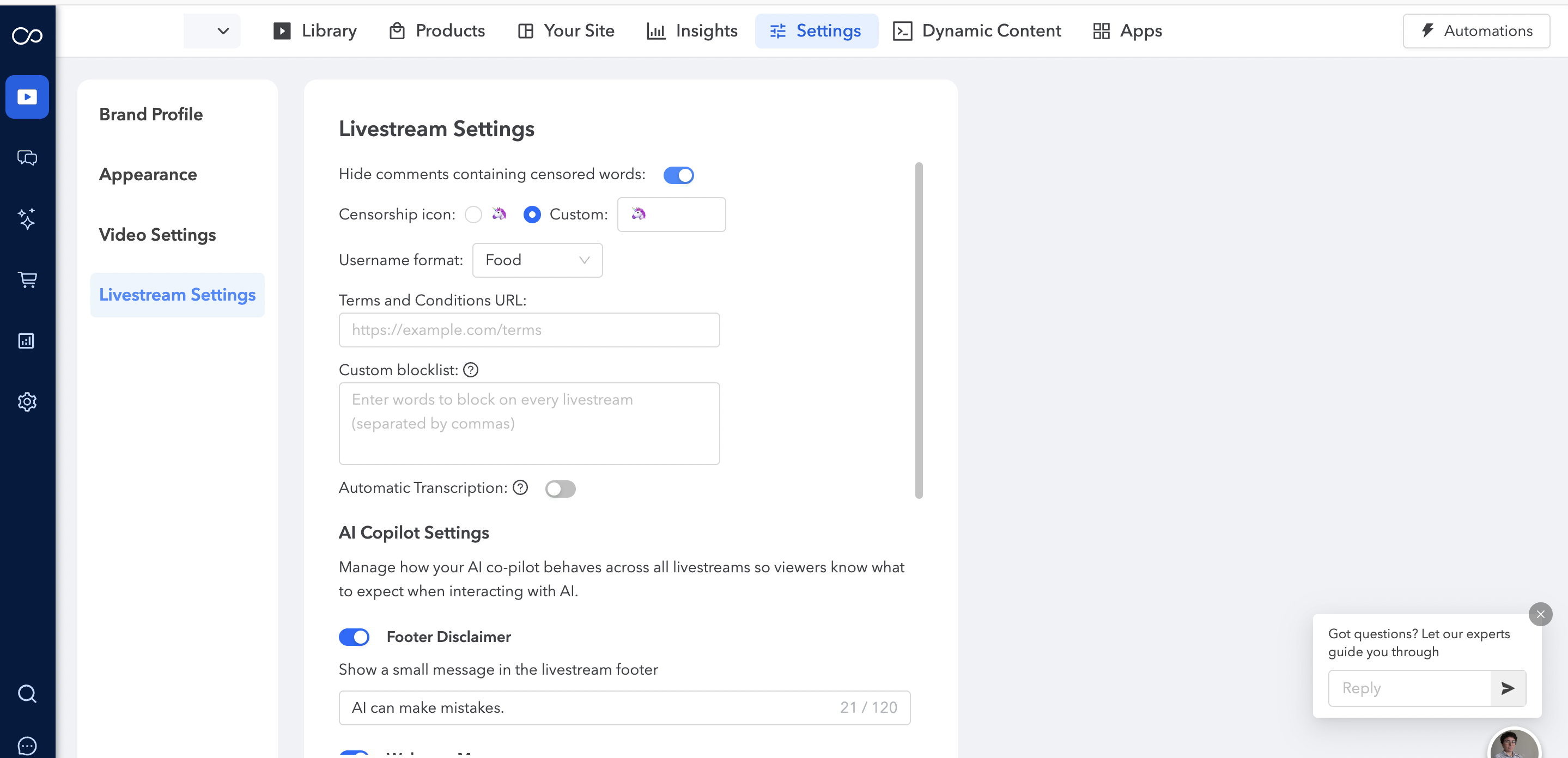Expand the workspace chevron dropdown in top bar

click(x=223, y=31)
